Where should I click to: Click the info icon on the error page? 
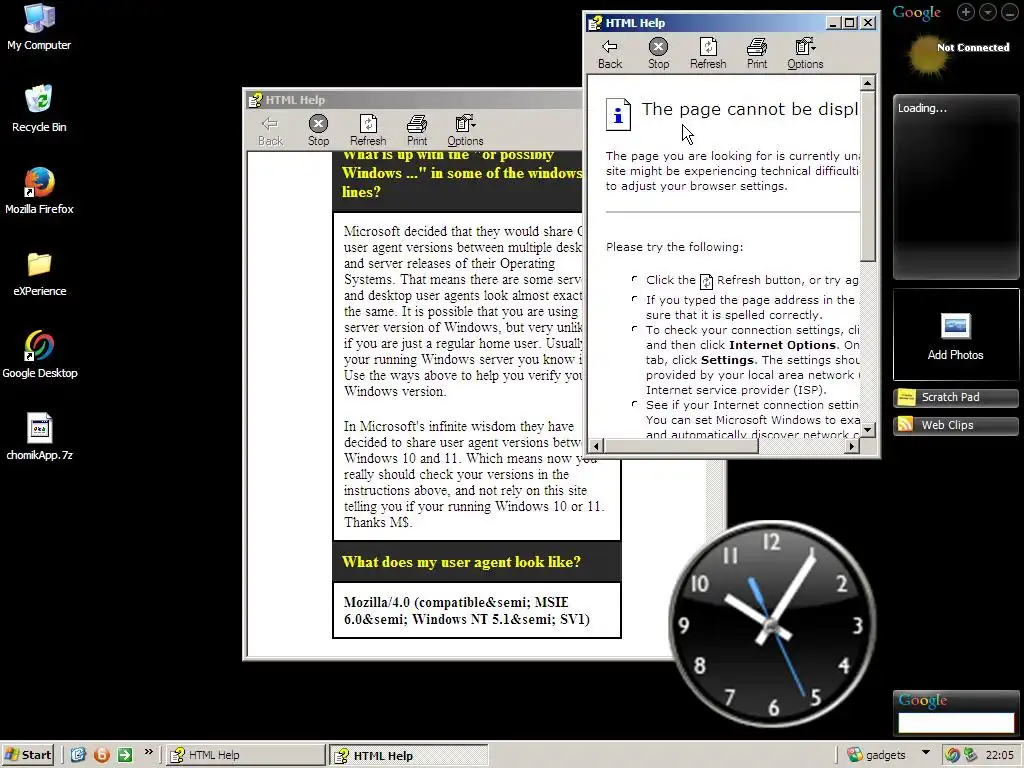(618, 115)
